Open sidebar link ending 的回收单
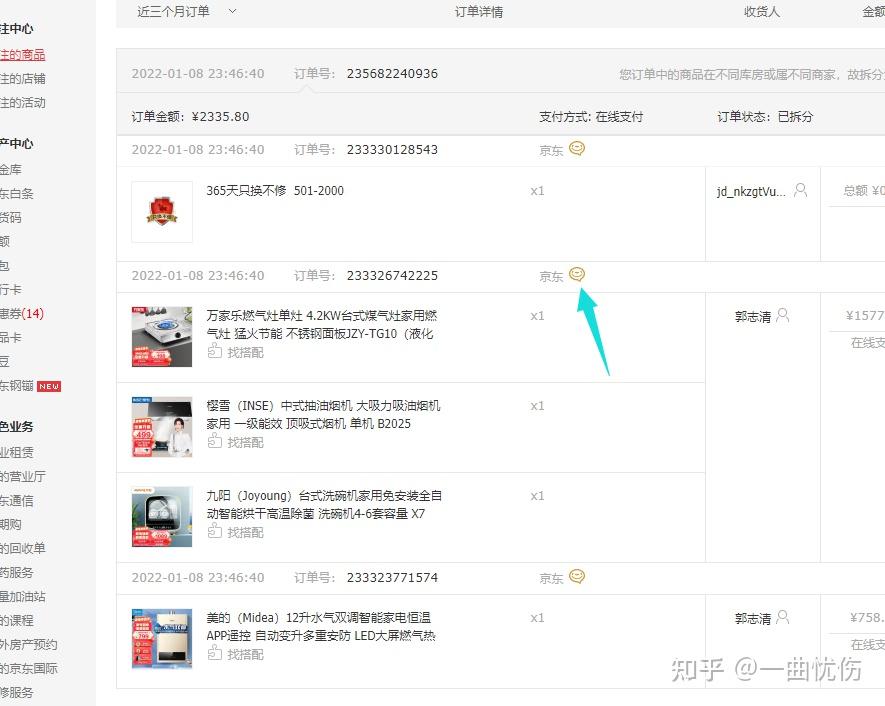The height and width of the screenshot is (706, 885). (23, 548)
